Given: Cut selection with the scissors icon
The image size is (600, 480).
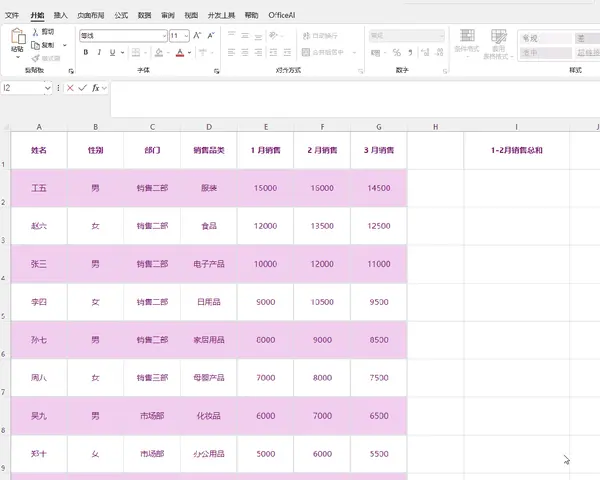Looking at the screenshot, I should point(36,31).
